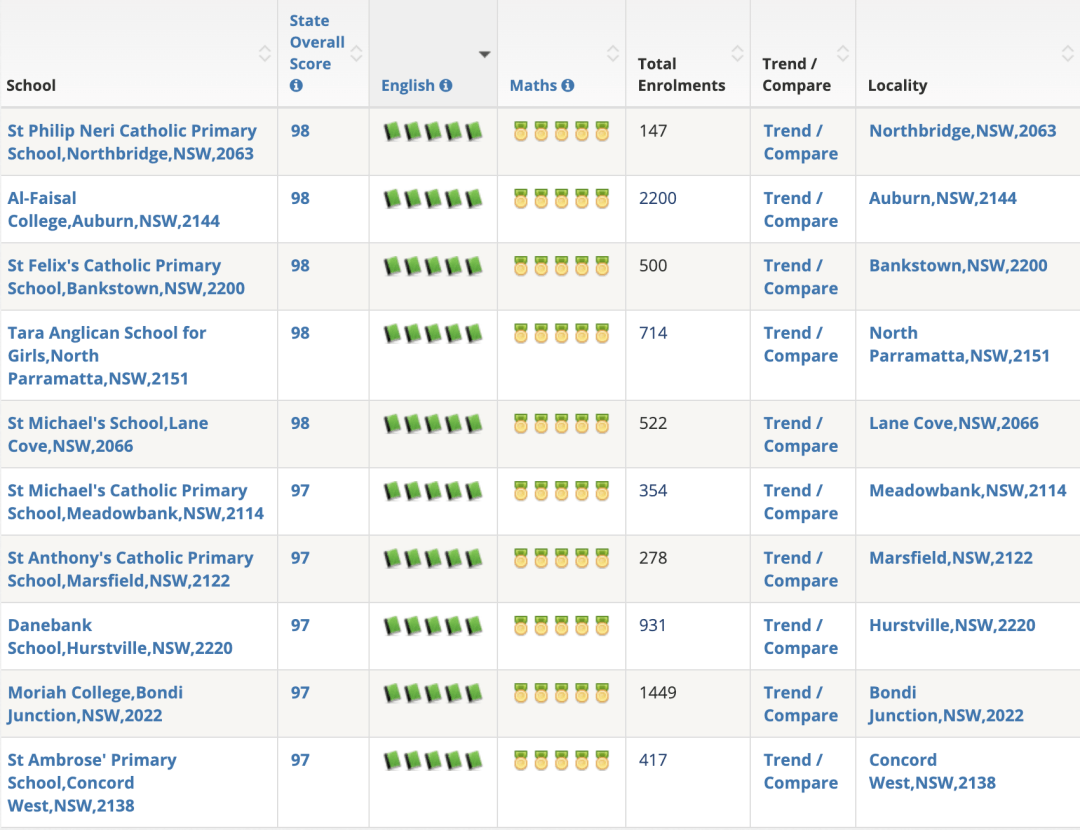Open St Ambrose' Primary School link
The width and height of the screenshot is (1080, 830).
coord(92,782)
